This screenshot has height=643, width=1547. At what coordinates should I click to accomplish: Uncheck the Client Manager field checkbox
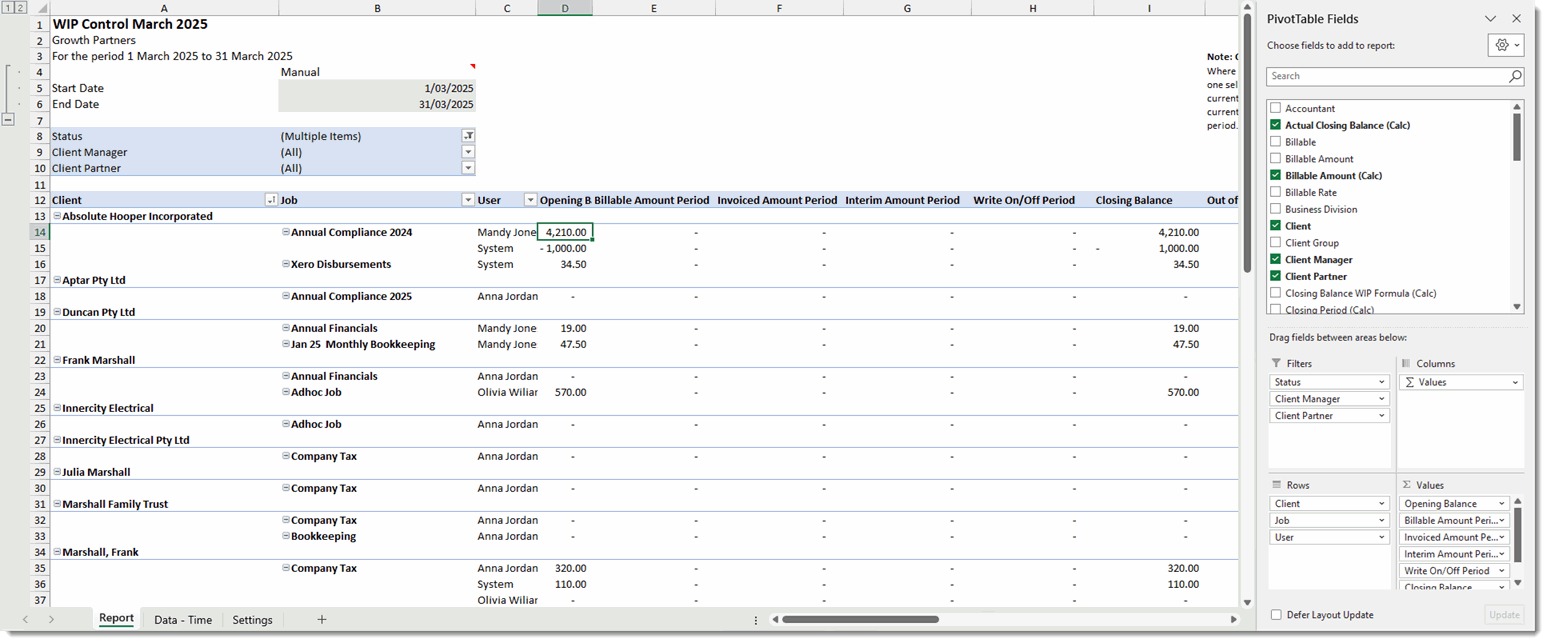point(1275,259)
